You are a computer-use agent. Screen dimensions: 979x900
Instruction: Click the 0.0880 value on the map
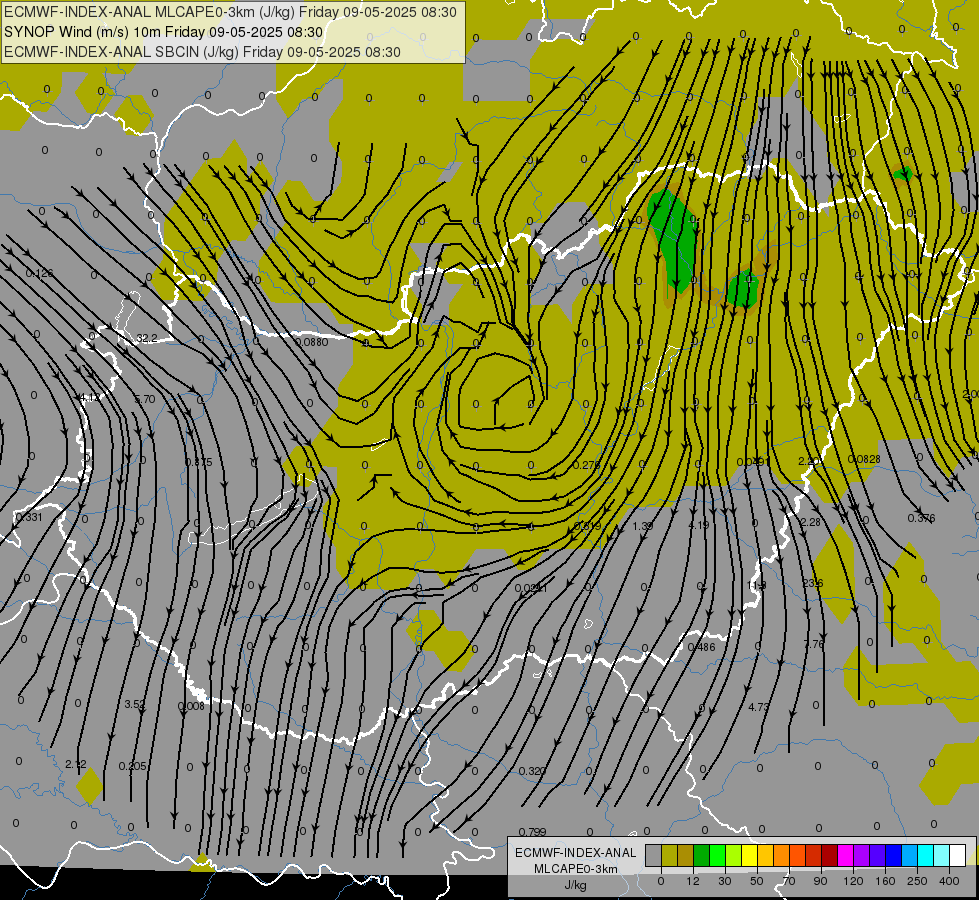point(312,342)
